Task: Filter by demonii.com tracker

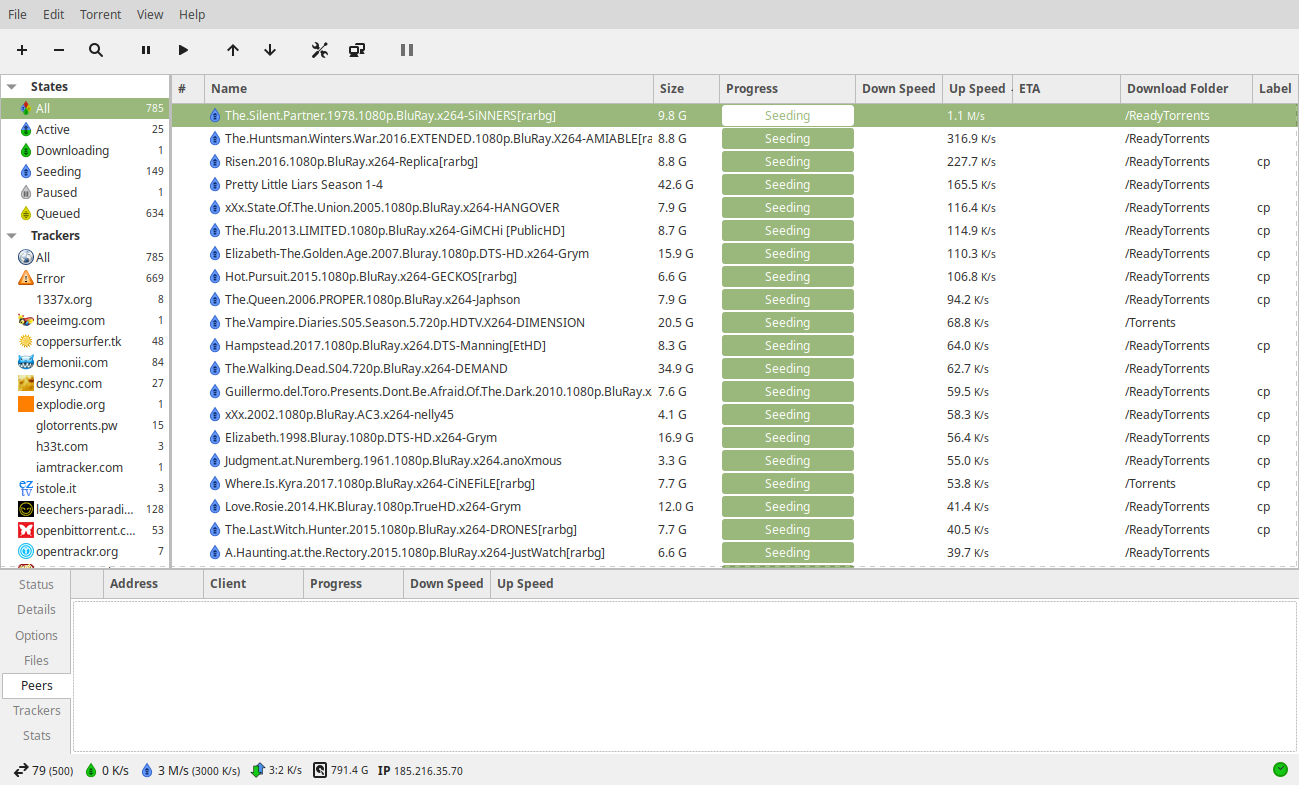Action: (x=85, y=362)
